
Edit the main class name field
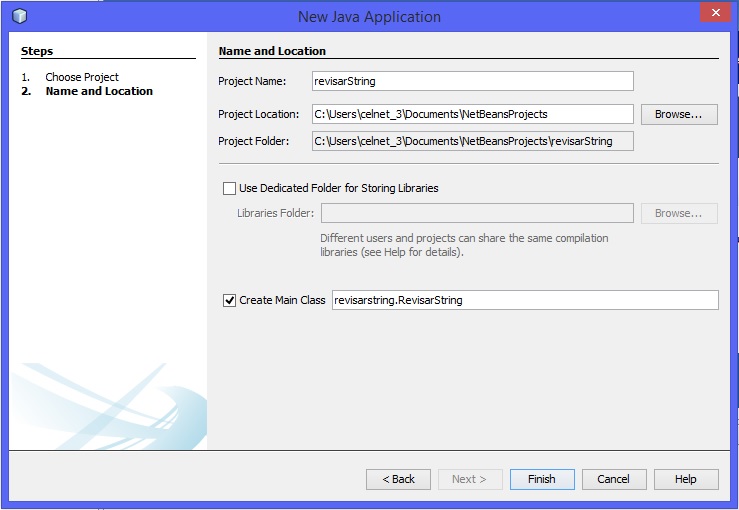(524, 300)
